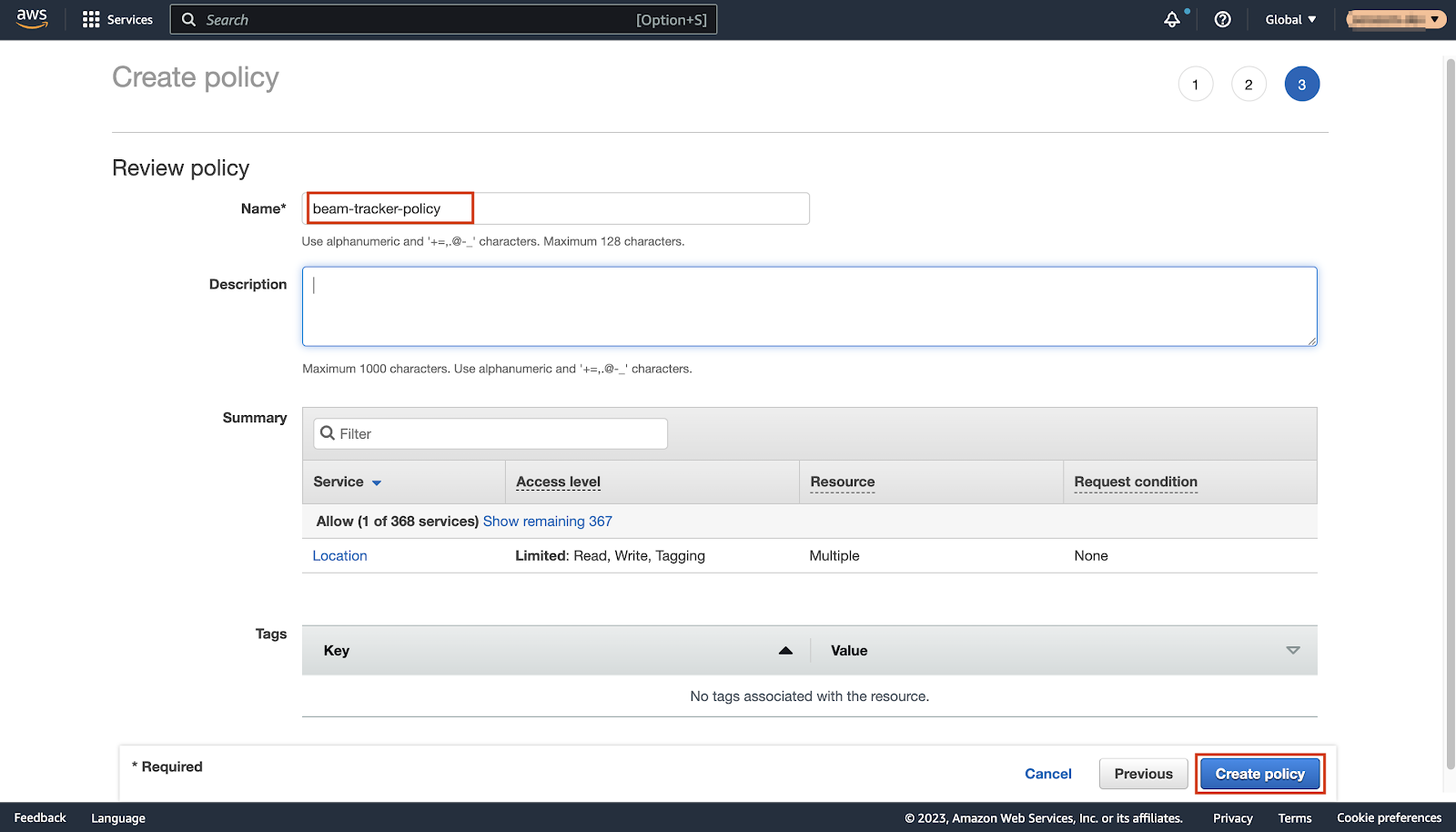Sort tags by Value column arrow

point(1292,650)
